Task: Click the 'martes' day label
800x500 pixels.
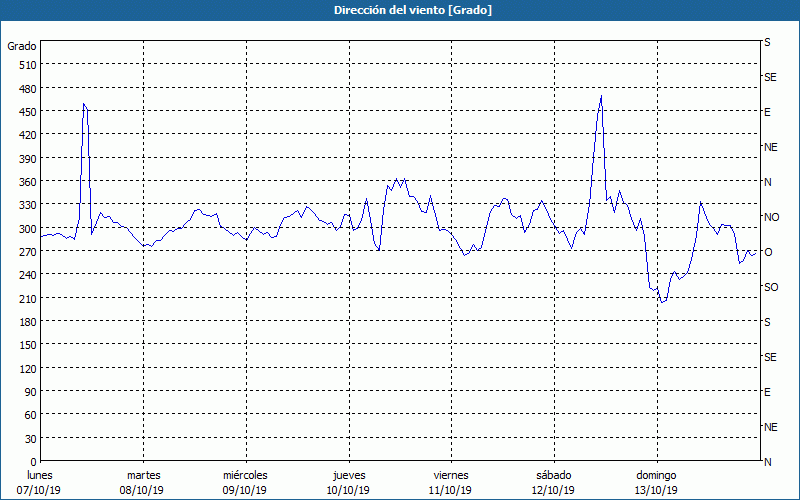Action: point(143,475)
